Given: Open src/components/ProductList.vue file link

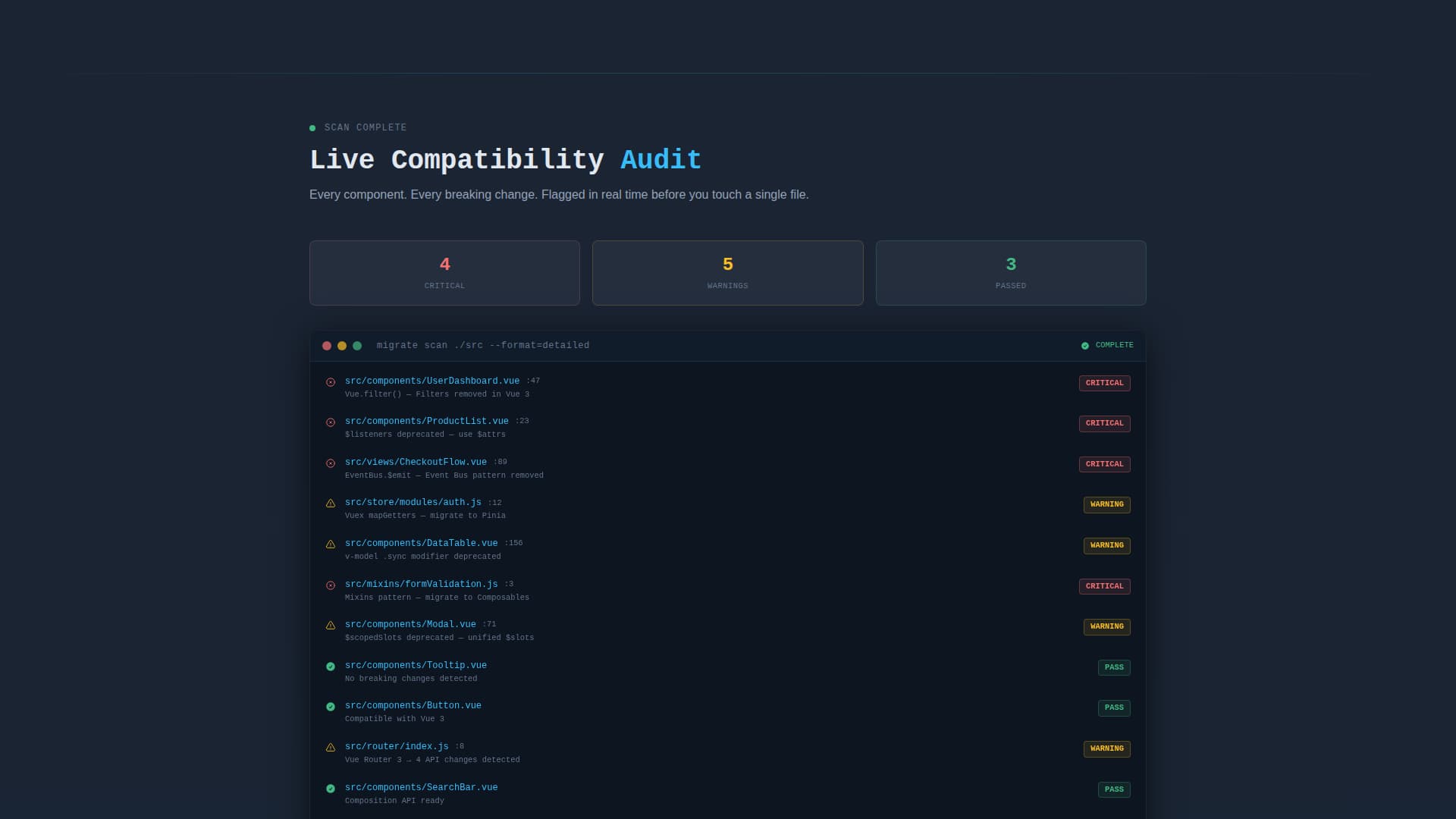Looking at the screenshot, I should click(x=427, y=421).
